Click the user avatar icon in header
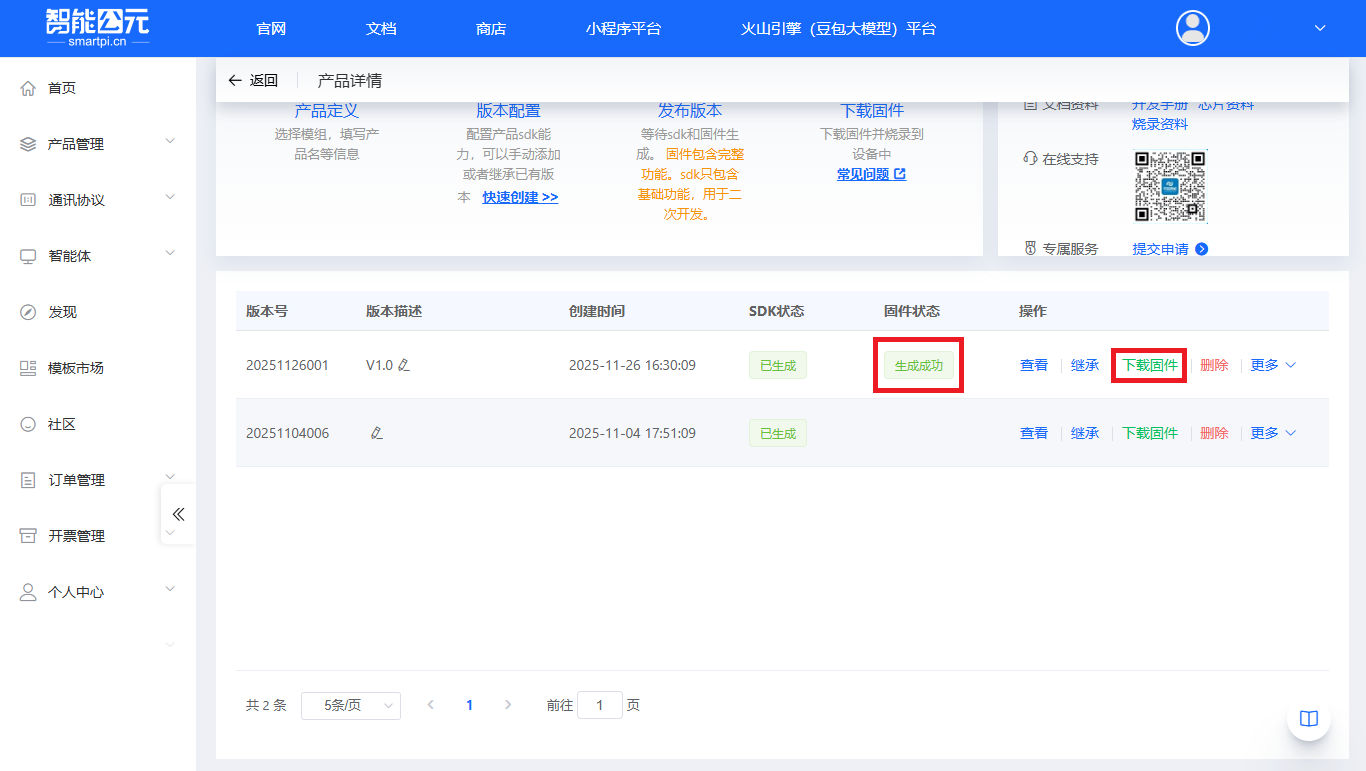Image resolution: width=1366 pixels, height=771 pixels. point(1192,28)
